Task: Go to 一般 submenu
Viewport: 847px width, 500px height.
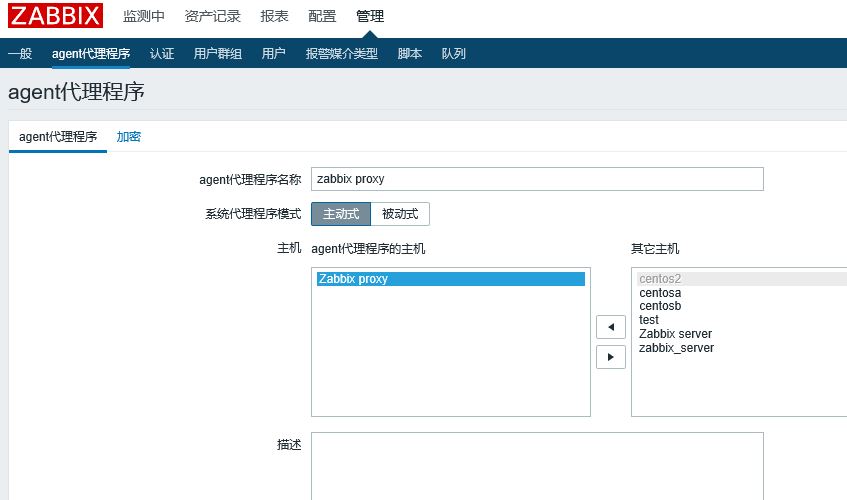Action: pyautogui.click(x=20, y=53)
